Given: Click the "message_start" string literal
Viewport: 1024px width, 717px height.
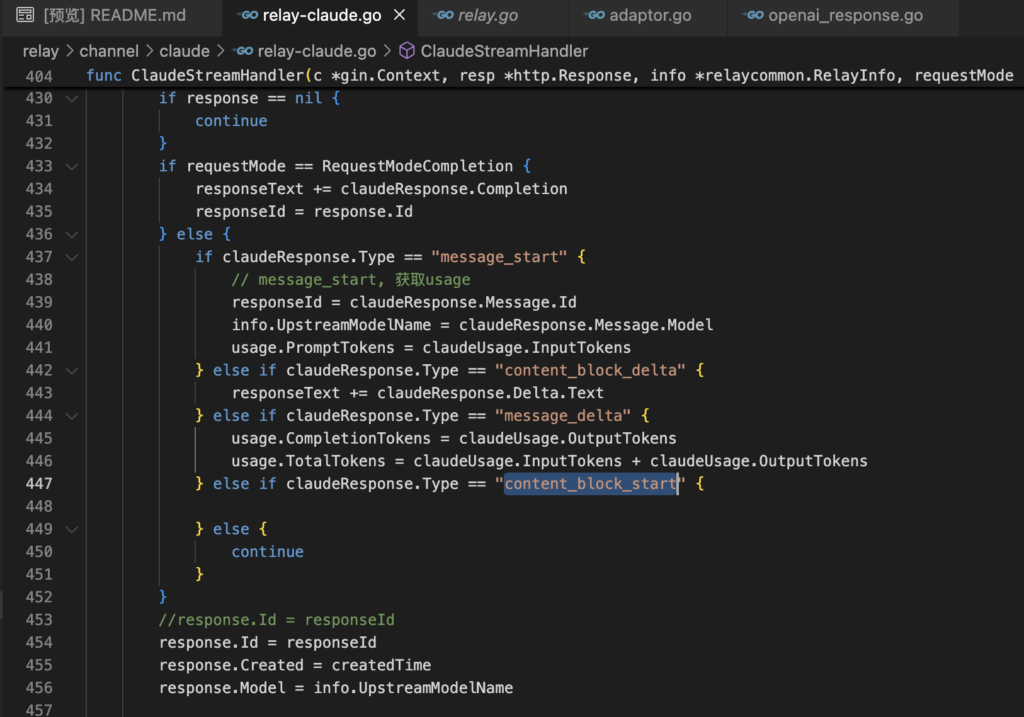Looking at the screenshot, I should click(x=499, y=257).
